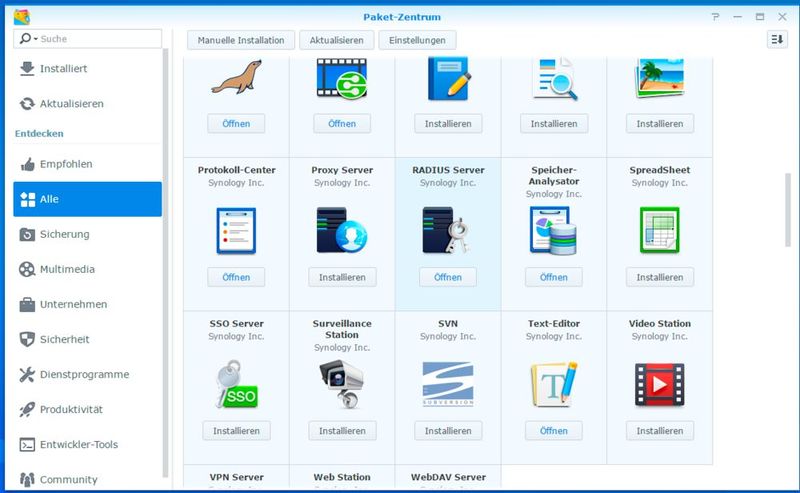Click the Media Server film icon
Screen dimensions: 800x493
coord(342,79)
